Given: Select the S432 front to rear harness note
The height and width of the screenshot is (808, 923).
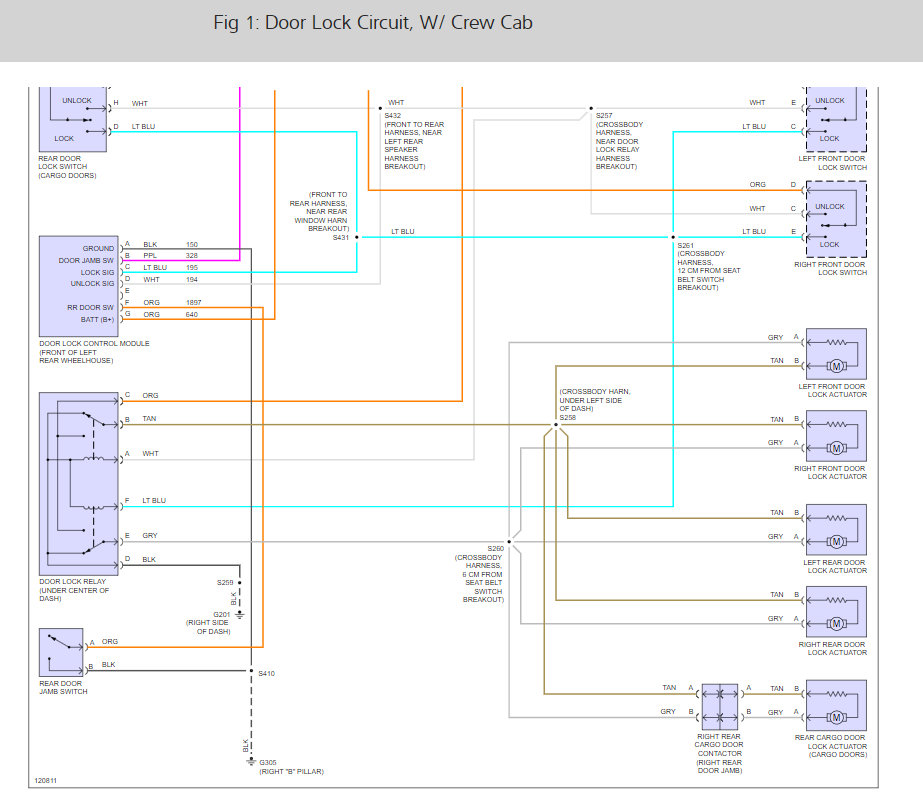Looking at the screenshot, I should (x=414, y=141).
